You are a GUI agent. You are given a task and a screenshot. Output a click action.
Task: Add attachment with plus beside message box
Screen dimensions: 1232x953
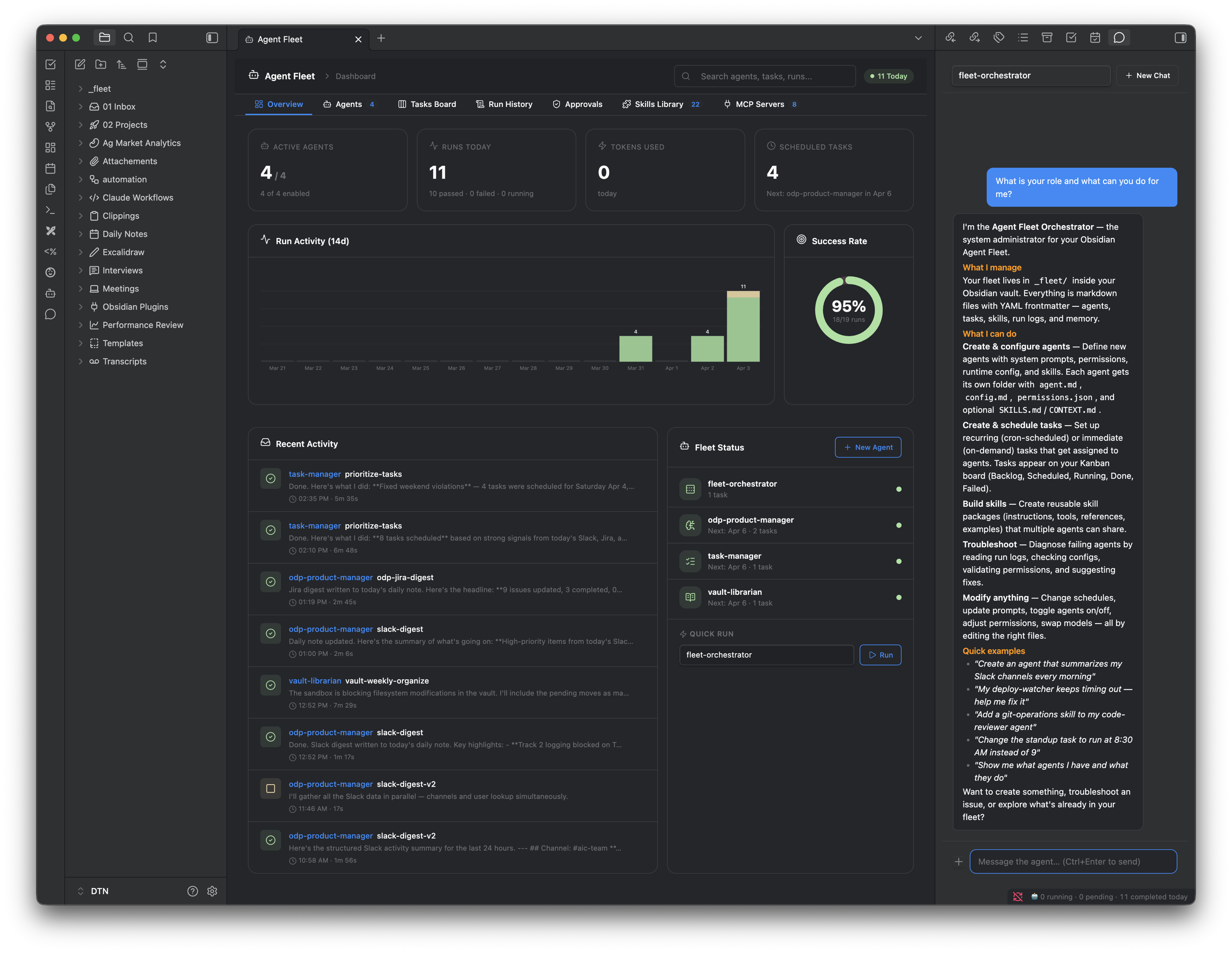(x=958, y=861)
